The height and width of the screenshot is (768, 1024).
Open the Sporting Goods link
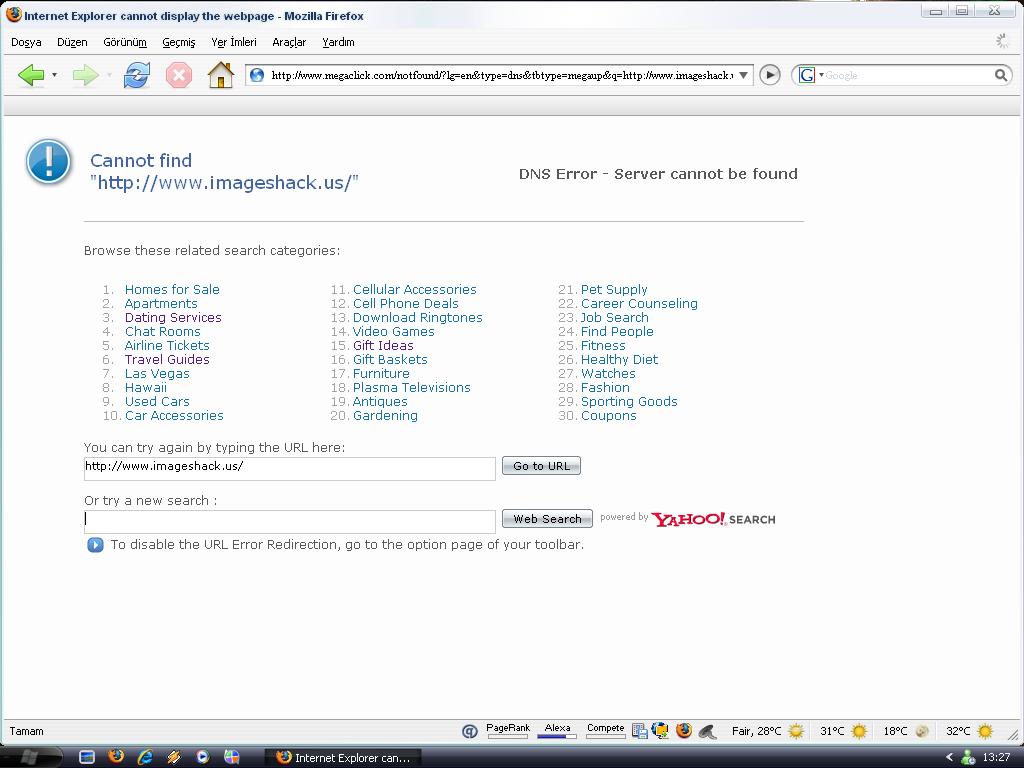tap(629, 402)
